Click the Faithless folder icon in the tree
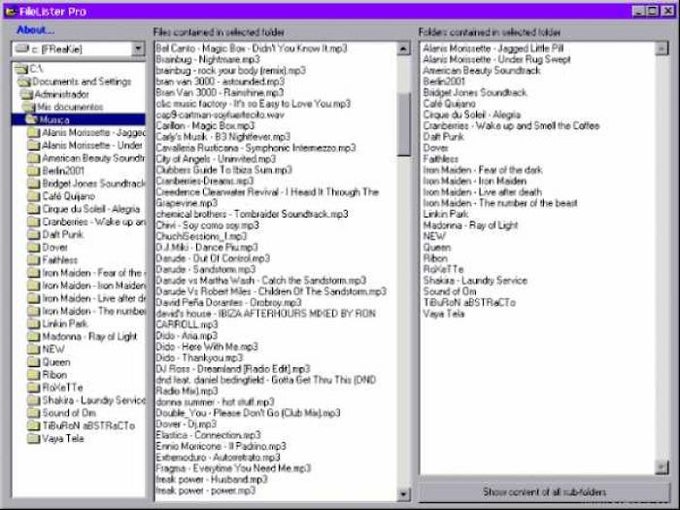Viewport: 680px width, 510px height. [x=33, y=260]
